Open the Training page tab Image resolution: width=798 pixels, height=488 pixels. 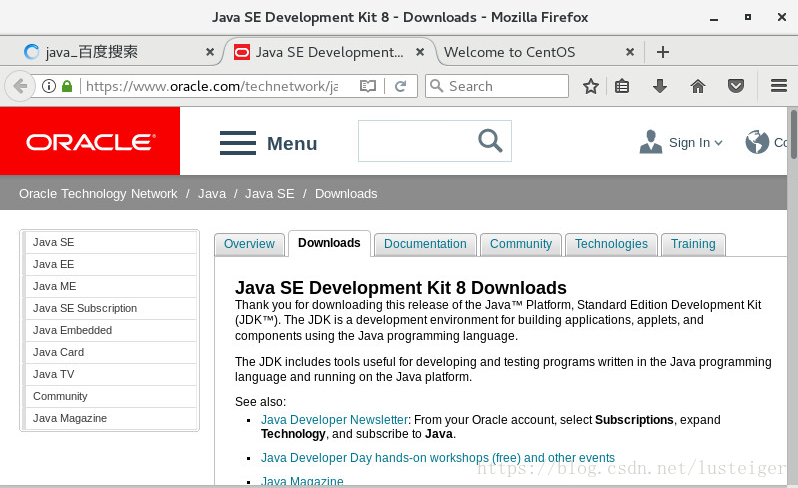click(693, 244)
